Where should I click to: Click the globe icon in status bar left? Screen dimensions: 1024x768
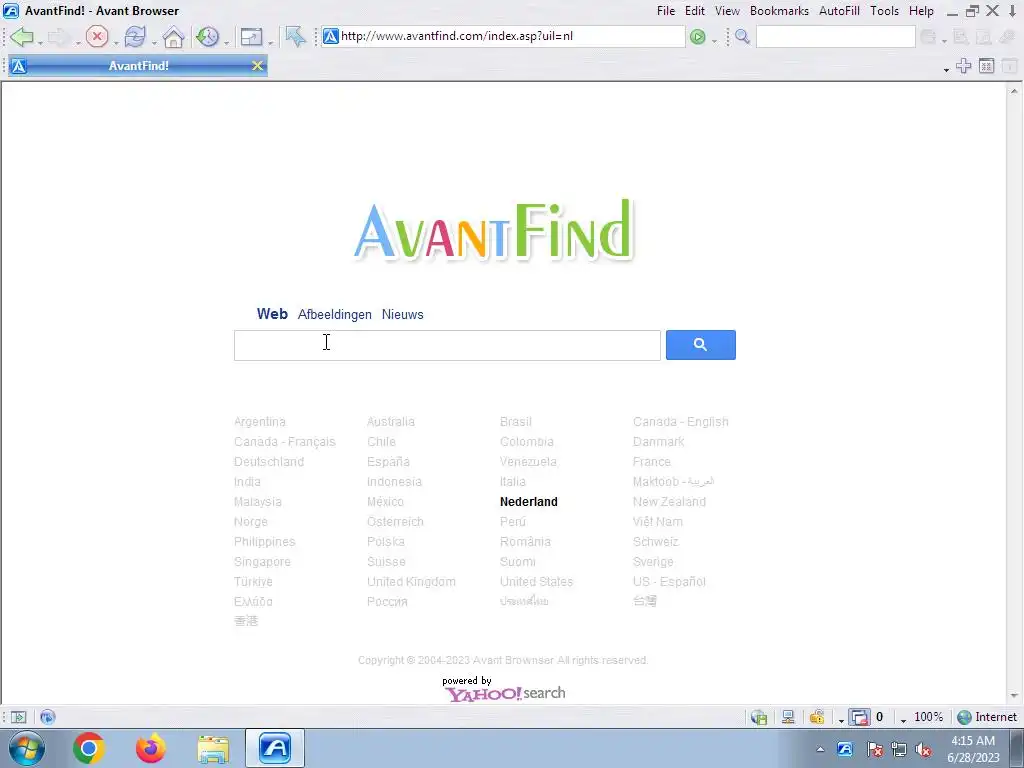tap(47, 717)
